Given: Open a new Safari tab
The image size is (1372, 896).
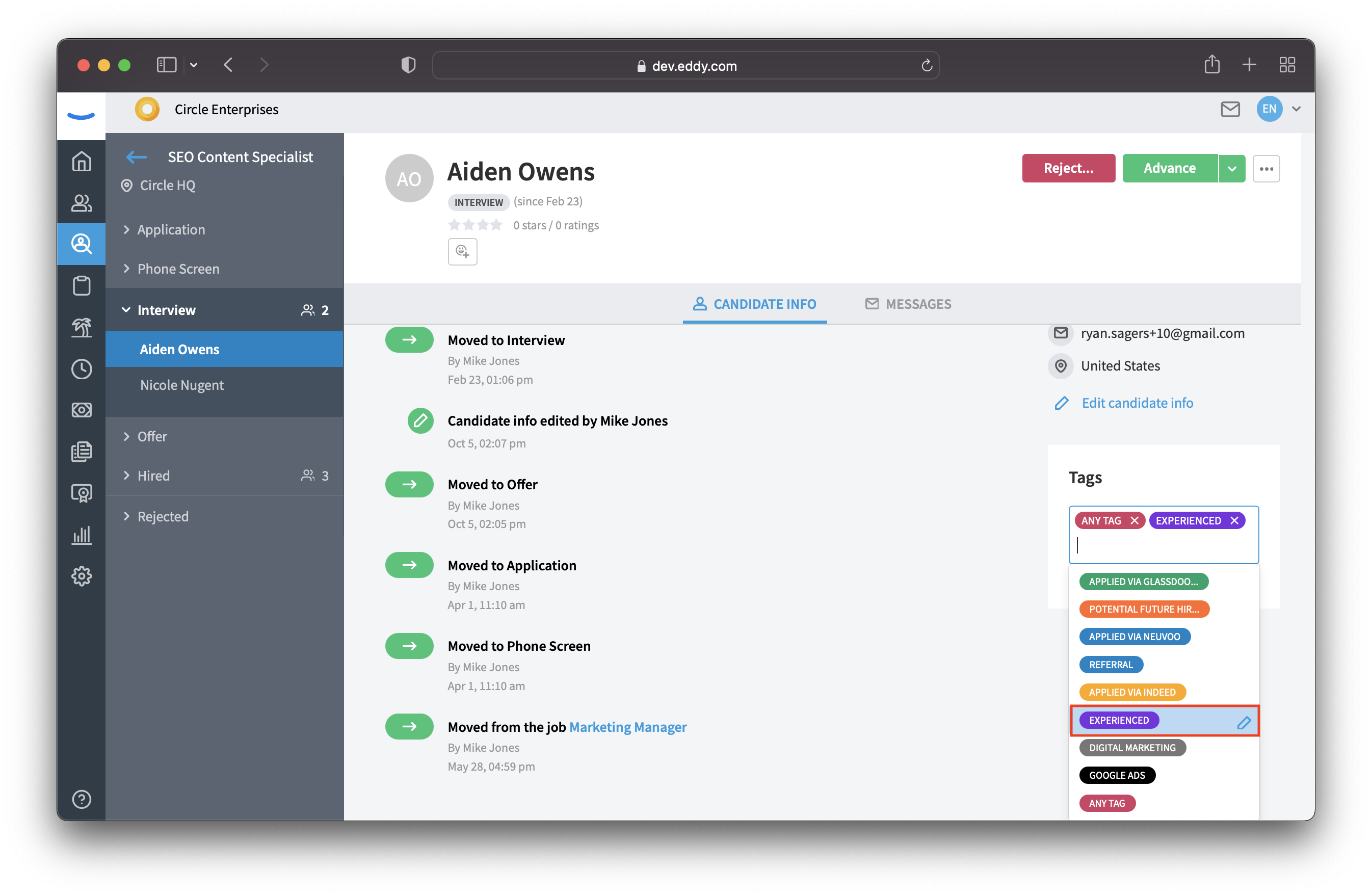Looking at the screenshot, I should click(1249, 65).
